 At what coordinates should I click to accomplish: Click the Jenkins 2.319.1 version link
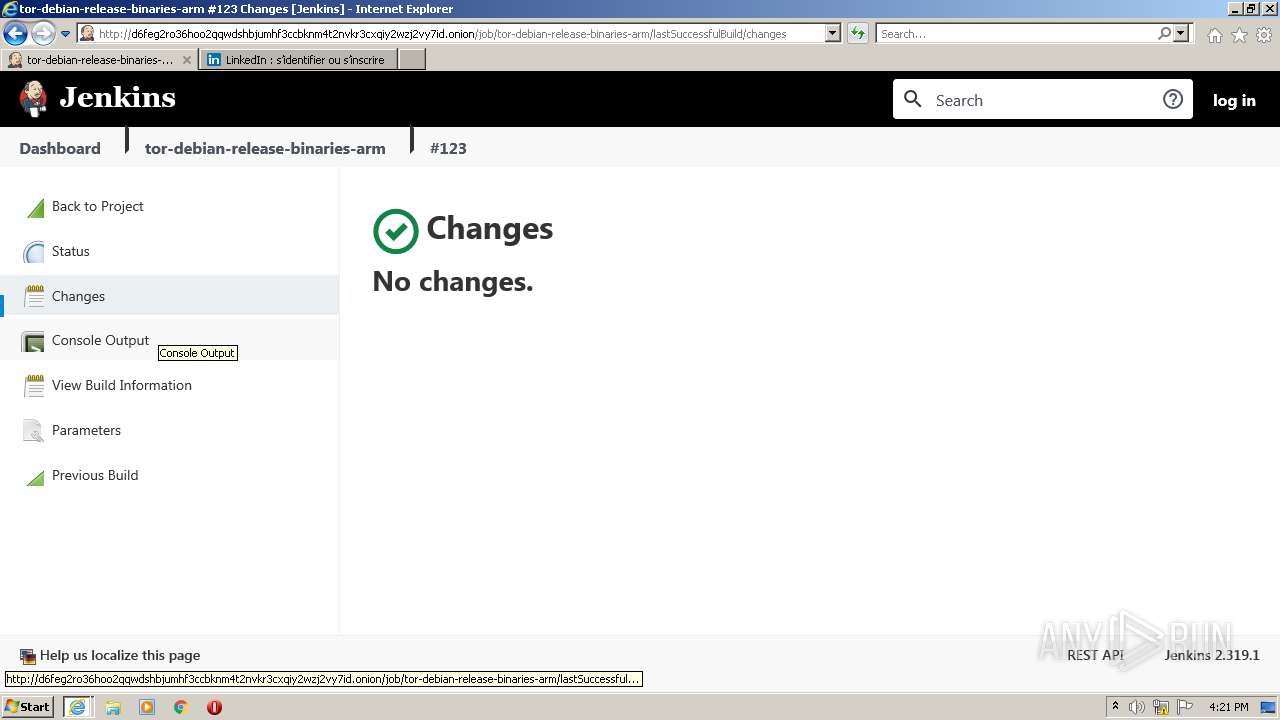pyautogui.click(x=1212, y=655)
